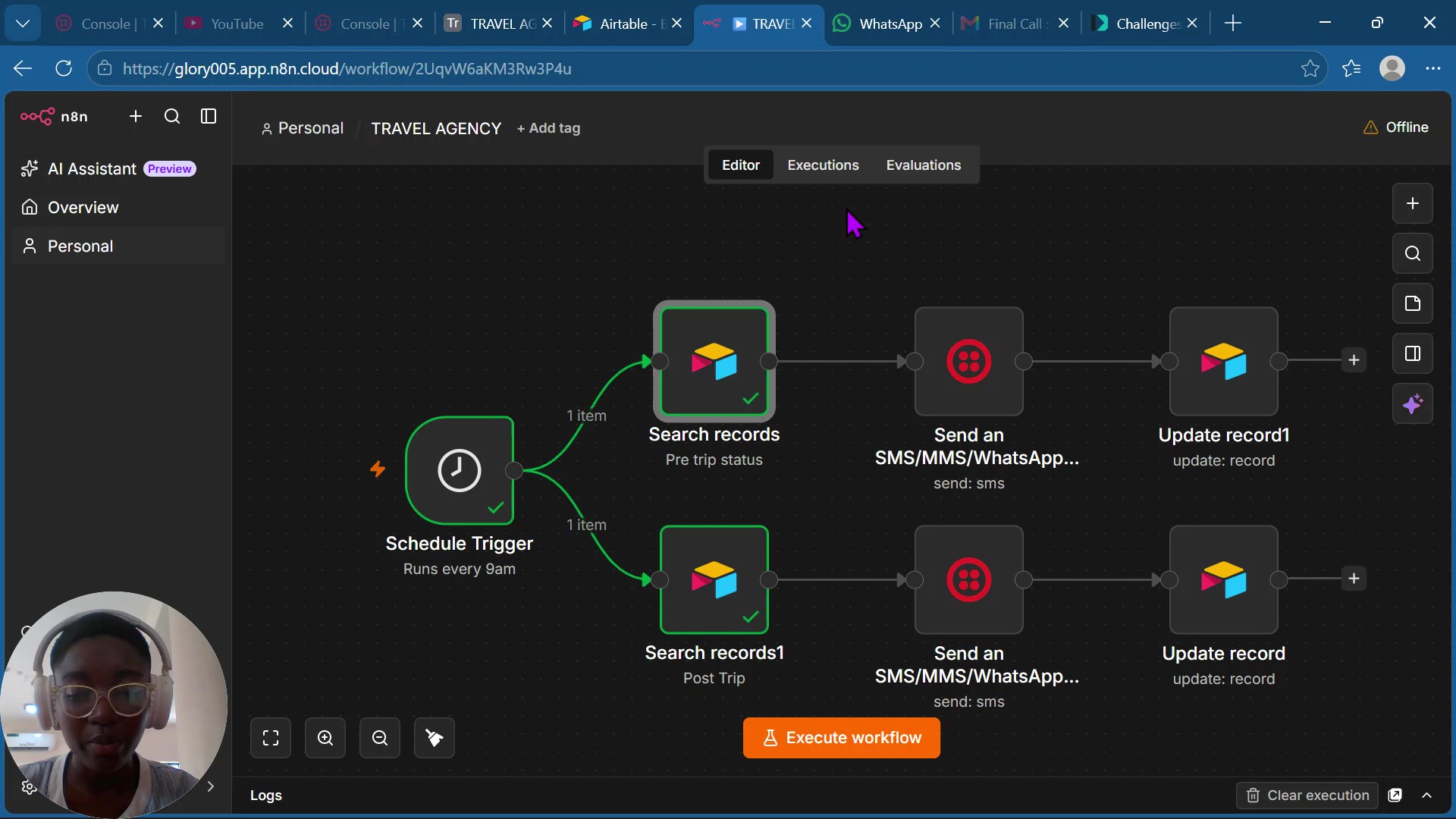Viewport: 1456px width, 819px height.
Task: Select the Update record1 Airtable node
Action: pyautogui.click(x=1223, y=361)
